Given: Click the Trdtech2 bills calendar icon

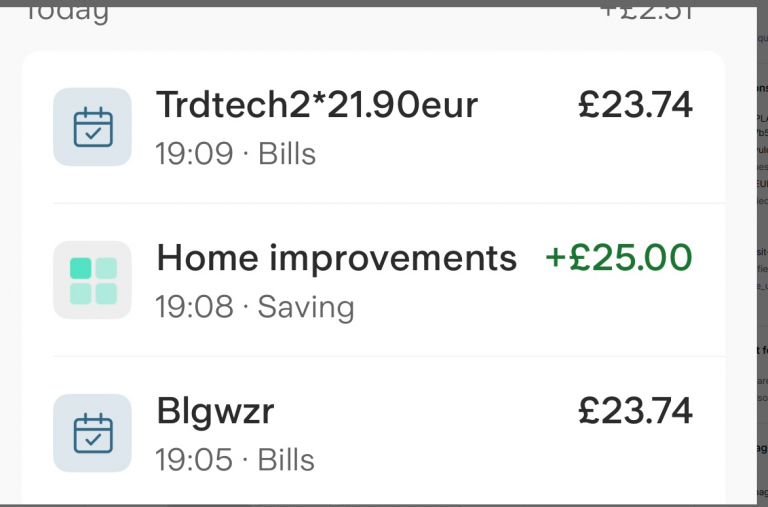Looking at the screenshot, I should (x=92, y=127).
